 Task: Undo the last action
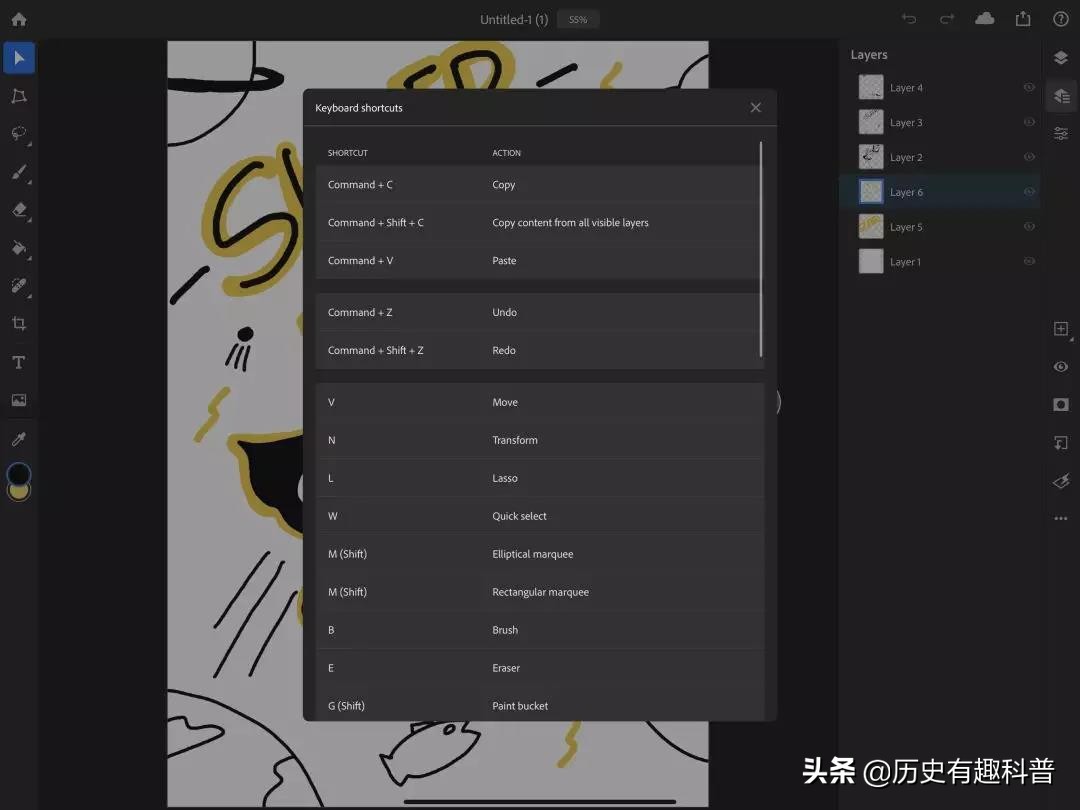click(908, 18)
